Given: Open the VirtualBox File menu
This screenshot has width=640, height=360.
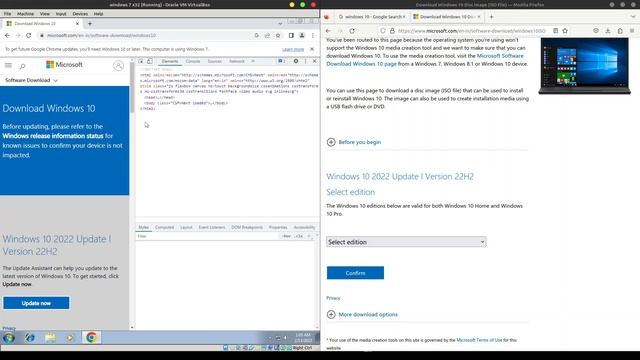Looking at the screenshot, I should (7, 14).
